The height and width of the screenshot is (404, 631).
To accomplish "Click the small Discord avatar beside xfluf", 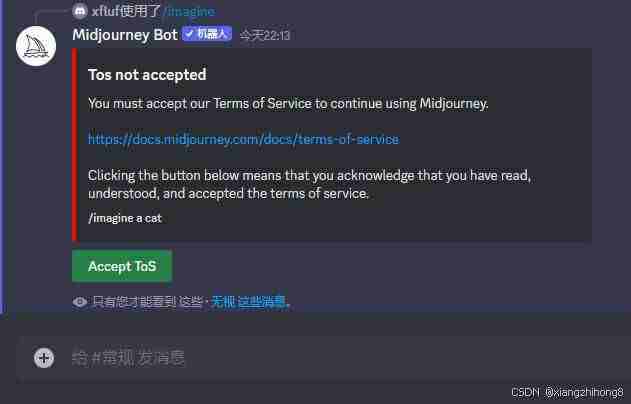I will (80, 11).
